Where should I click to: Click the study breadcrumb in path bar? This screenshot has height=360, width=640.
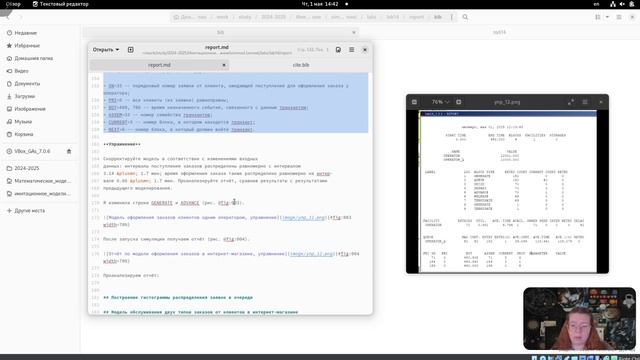coord(245,17)
